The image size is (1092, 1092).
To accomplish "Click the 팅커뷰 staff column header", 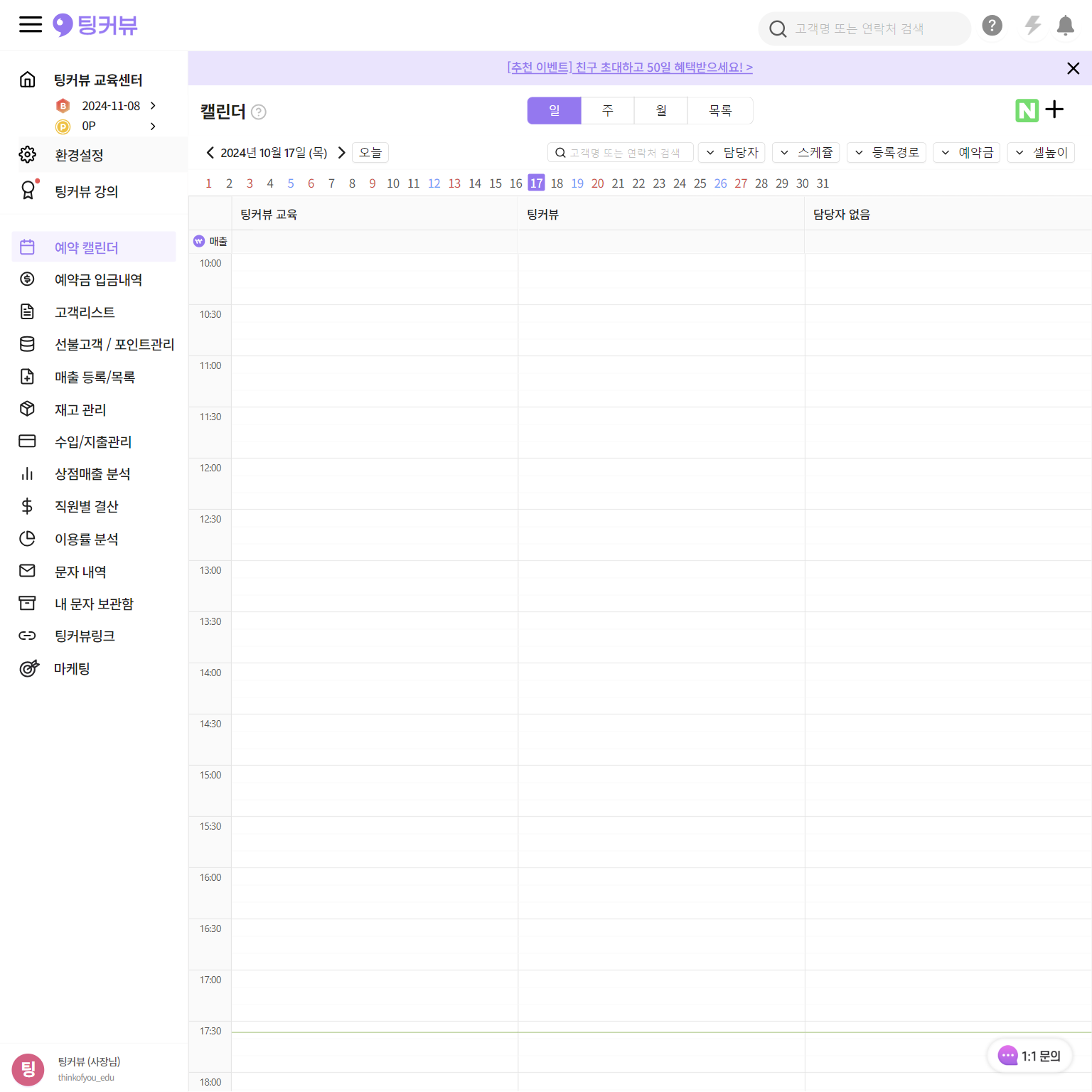I will [661, 214].
